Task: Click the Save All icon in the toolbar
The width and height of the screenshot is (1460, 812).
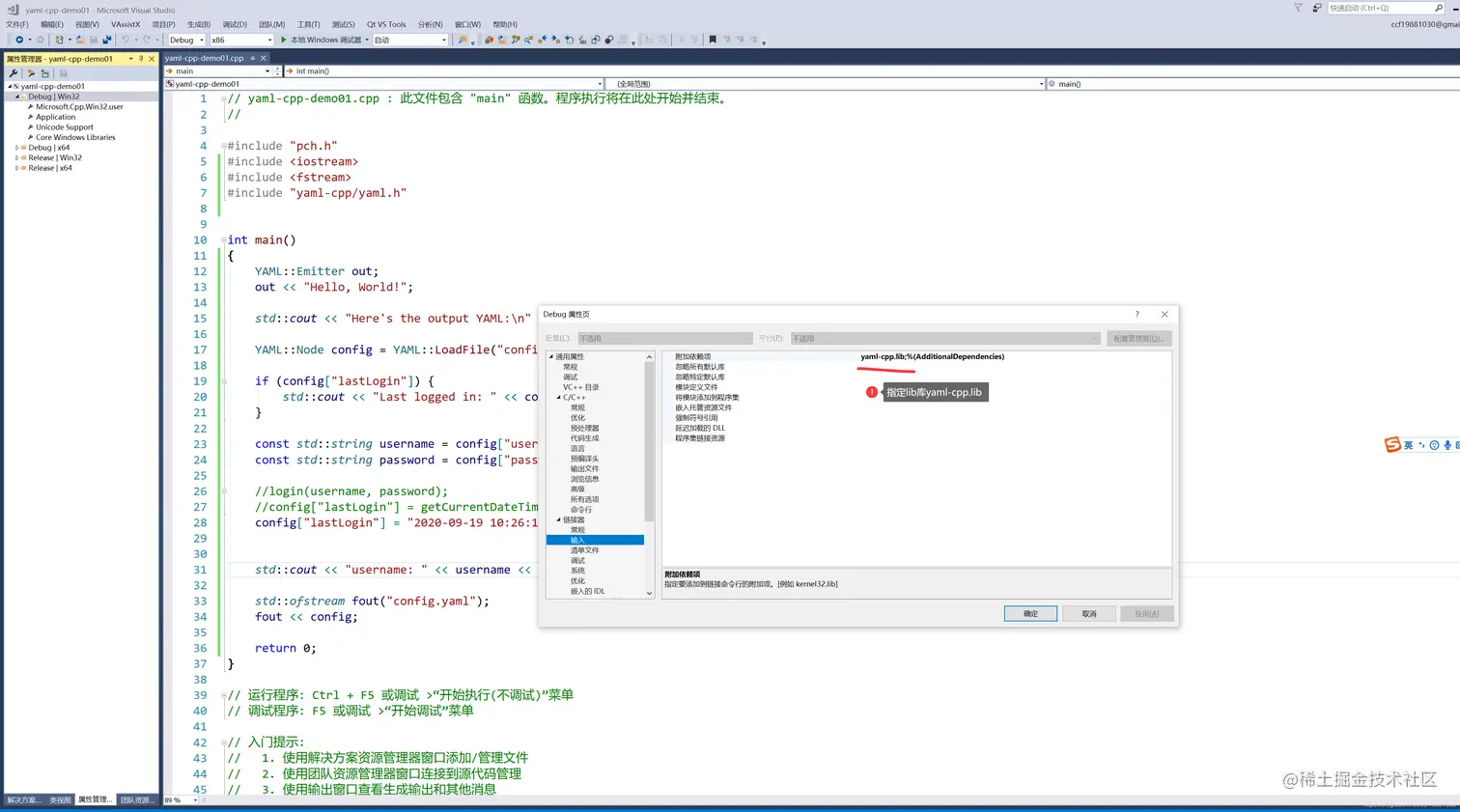Action: point(108,40)
